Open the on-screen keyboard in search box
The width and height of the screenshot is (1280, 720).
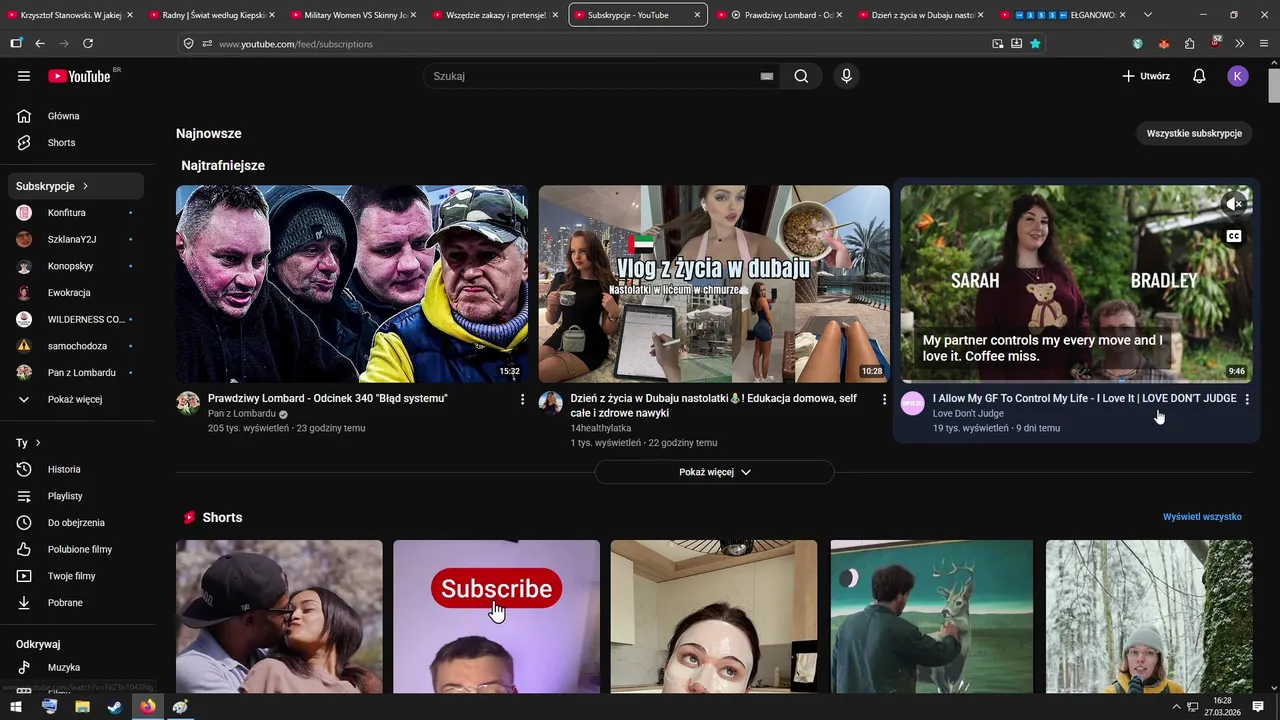[x=767, y=76]
